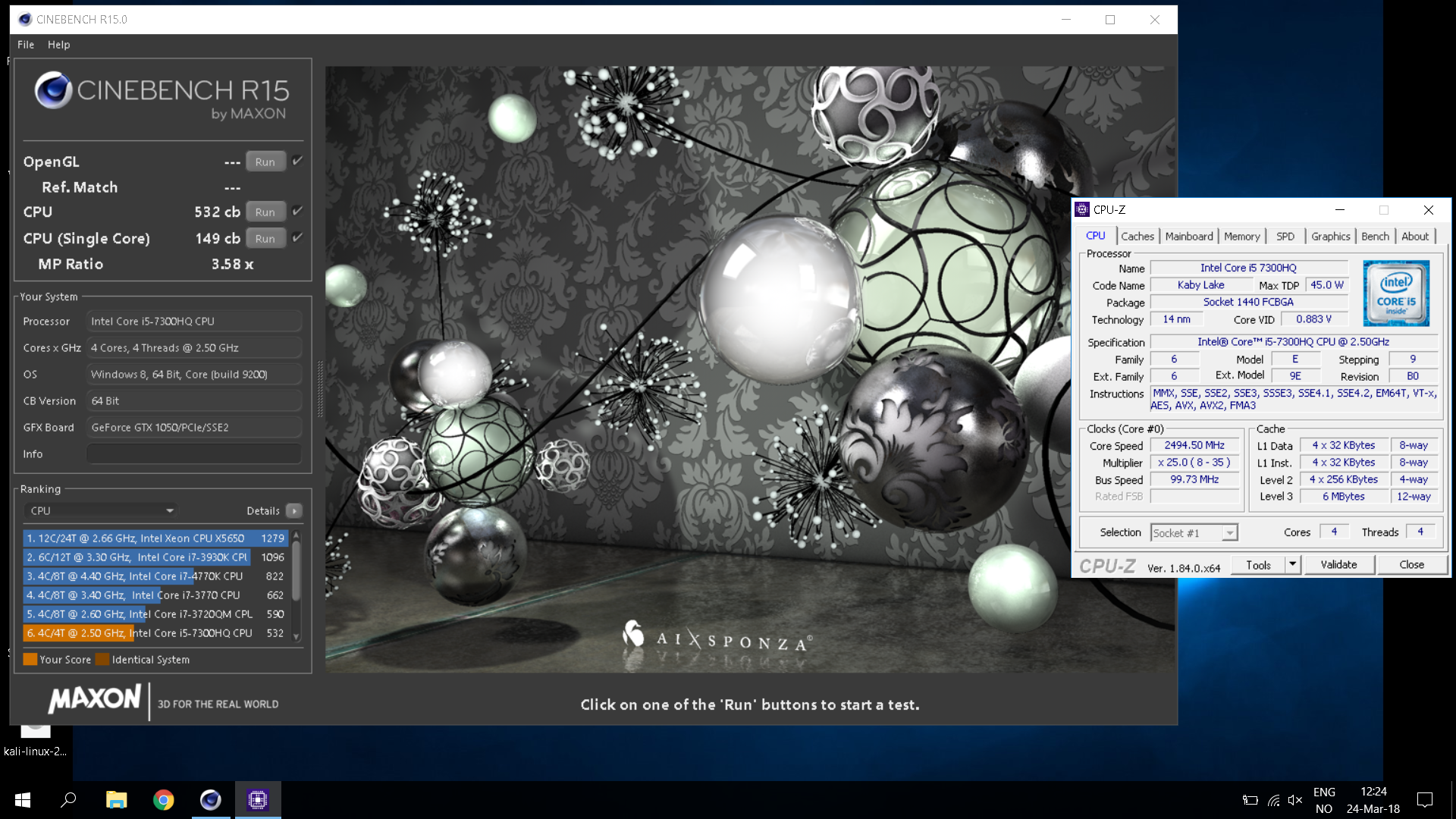Switch to the SPD tab in CPU-Z
1456x819 pixels.
(1285, 237)
